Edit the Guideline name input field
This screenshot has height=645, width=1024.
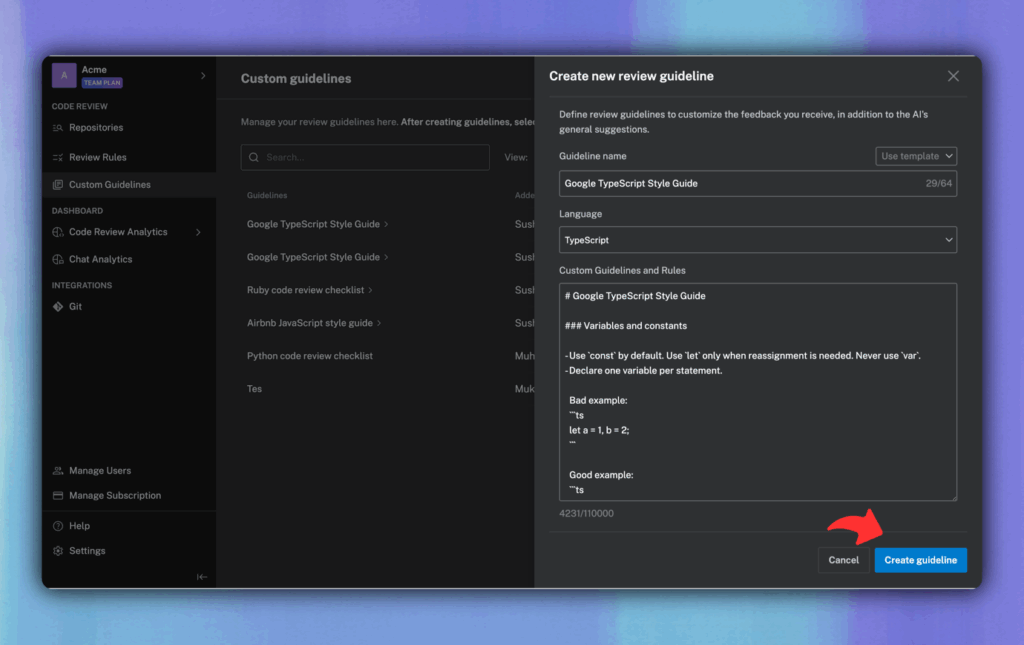click(758, 184)
